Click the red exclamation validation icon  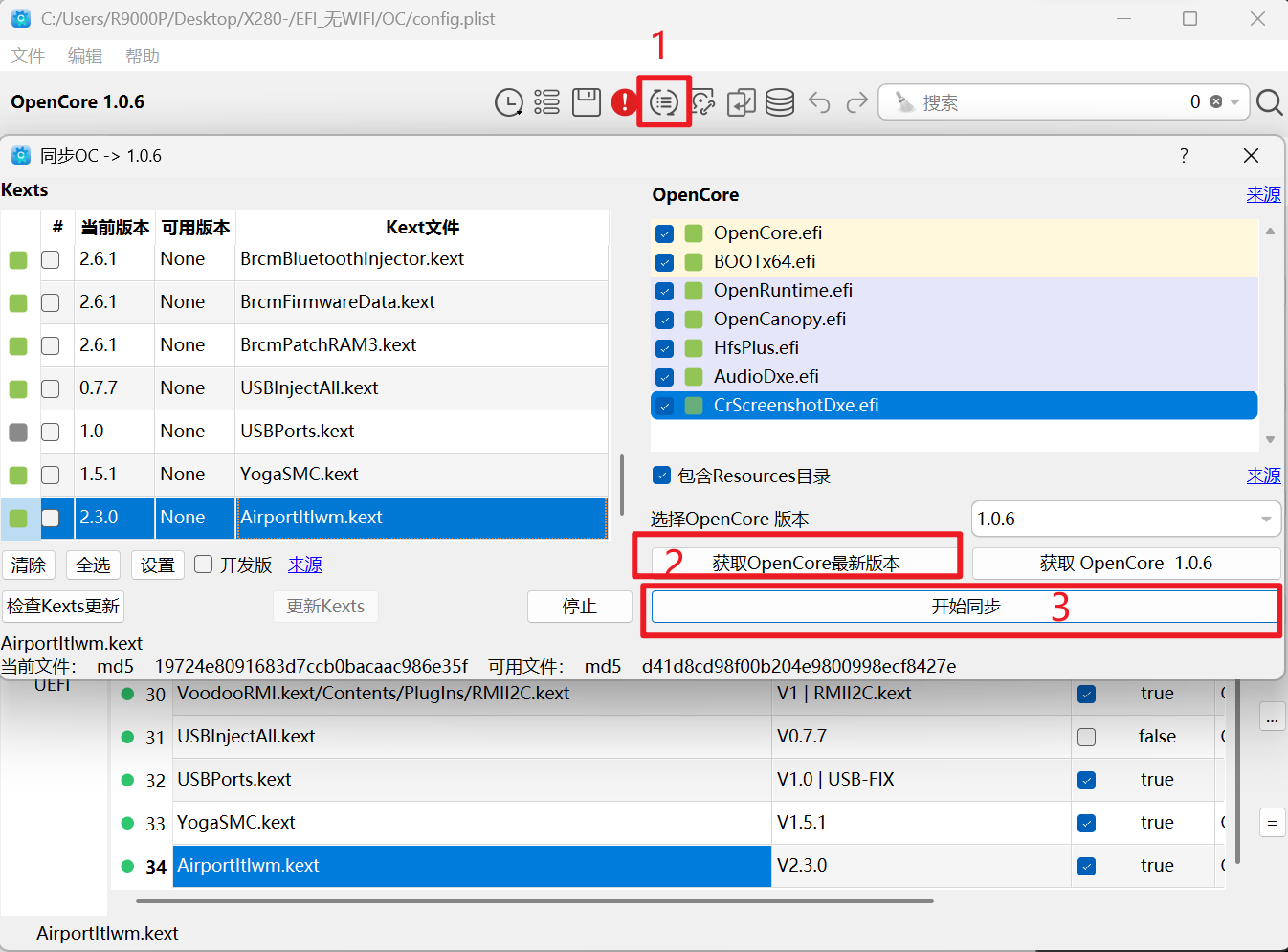click(624, 102)
